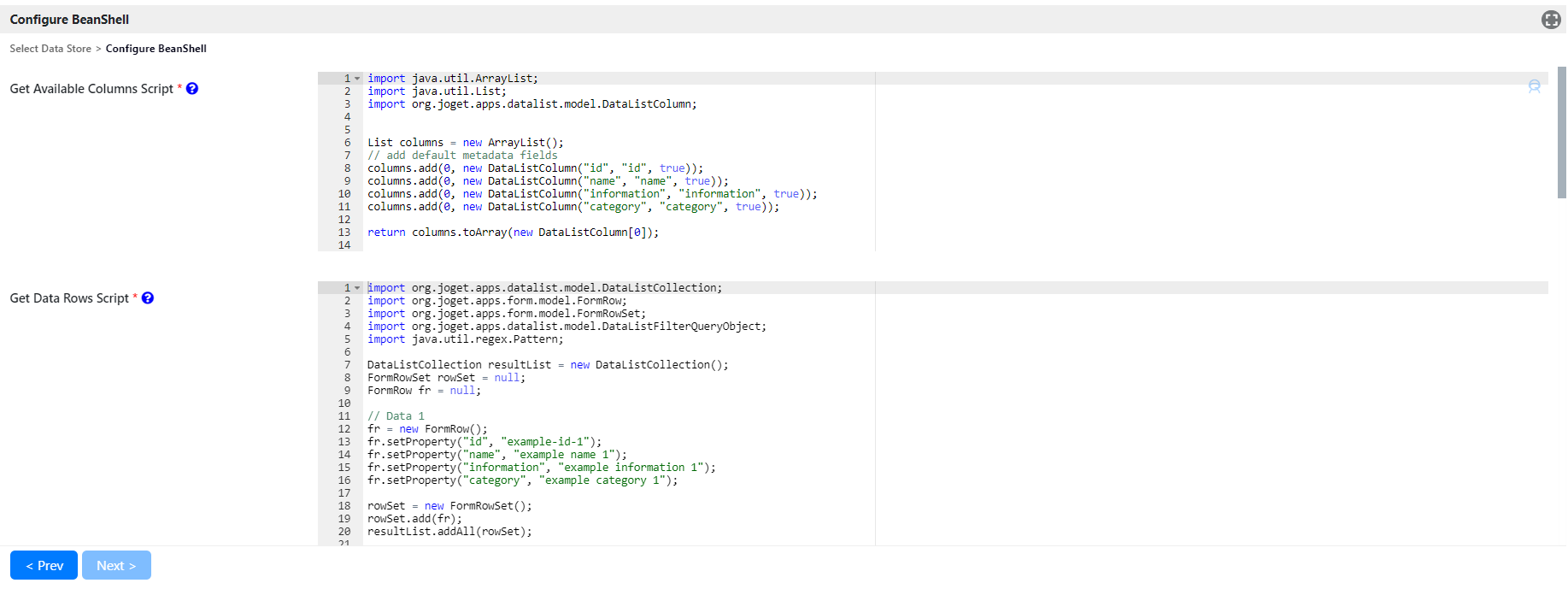Click the import FormRow line
Screen dimensions: 1568x589
pos(497,301)
